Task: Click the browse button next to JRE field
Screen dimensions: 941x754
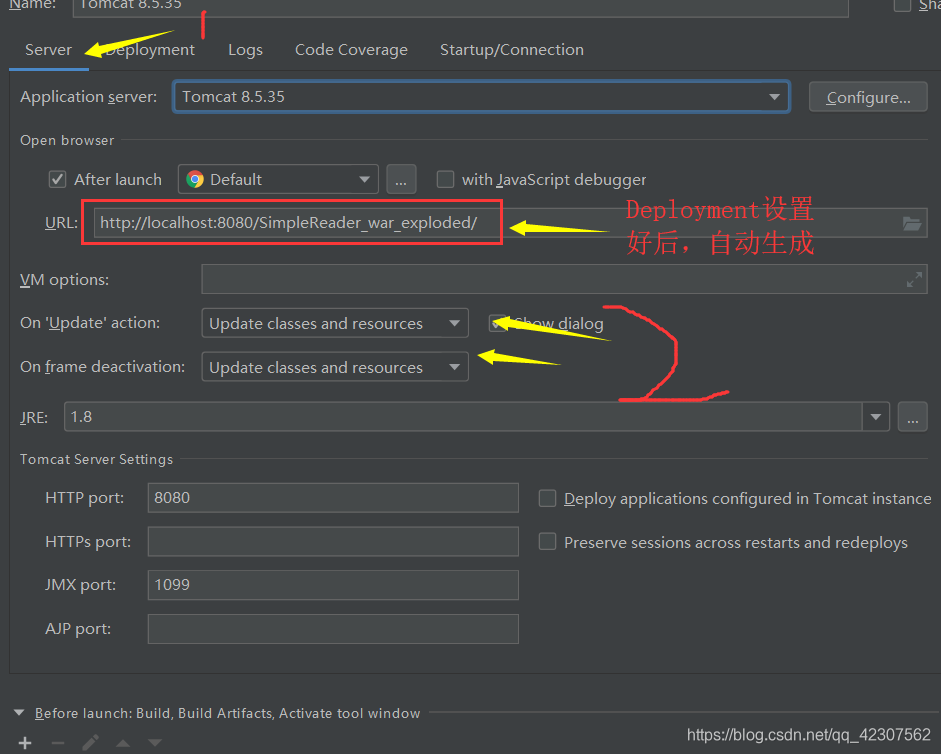Action: [912, 417]
